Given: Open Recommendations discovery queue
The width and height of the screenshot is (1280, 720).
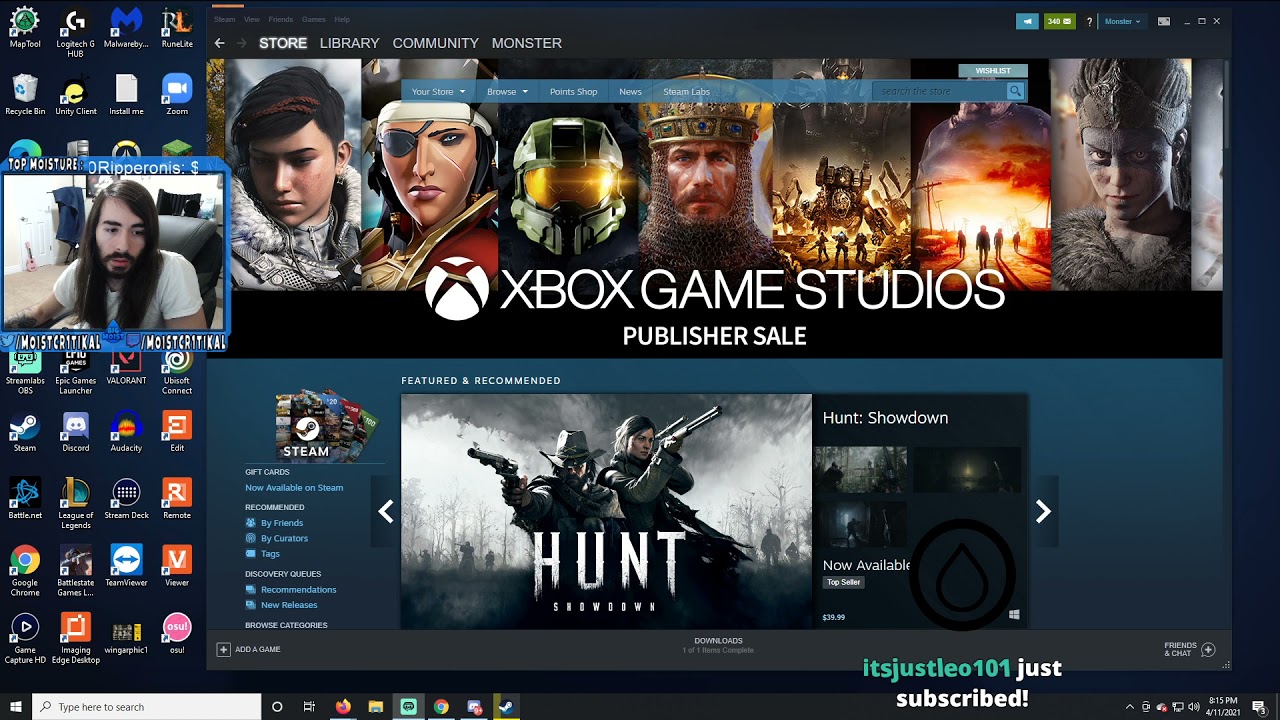Looking at the screenshot, I should tap(298, 590).
